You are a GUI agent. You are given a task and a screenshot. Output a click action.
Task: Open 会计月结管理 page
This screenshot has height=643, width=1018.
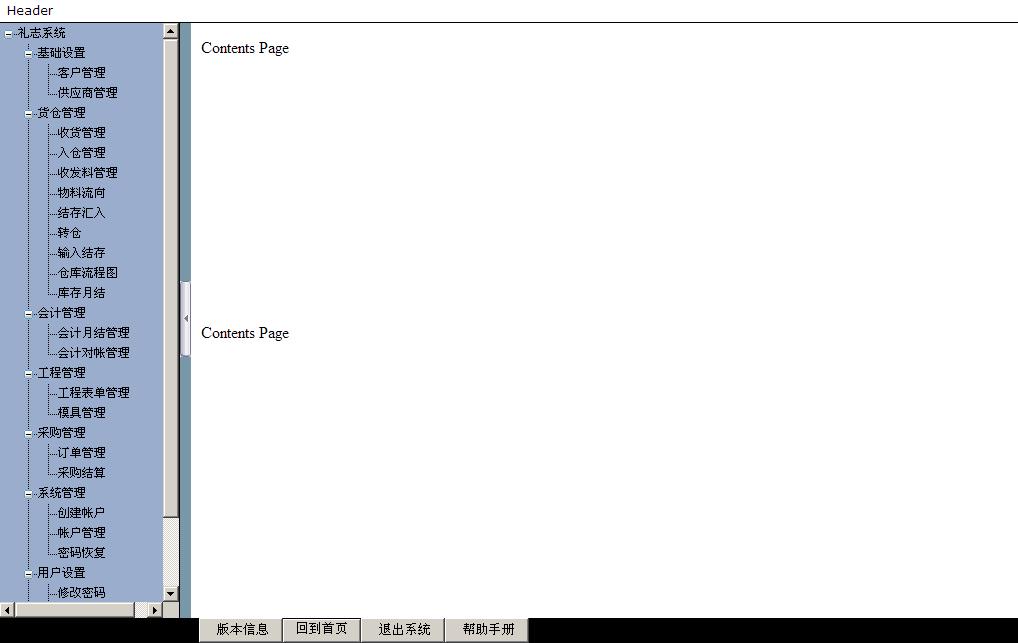93,333
